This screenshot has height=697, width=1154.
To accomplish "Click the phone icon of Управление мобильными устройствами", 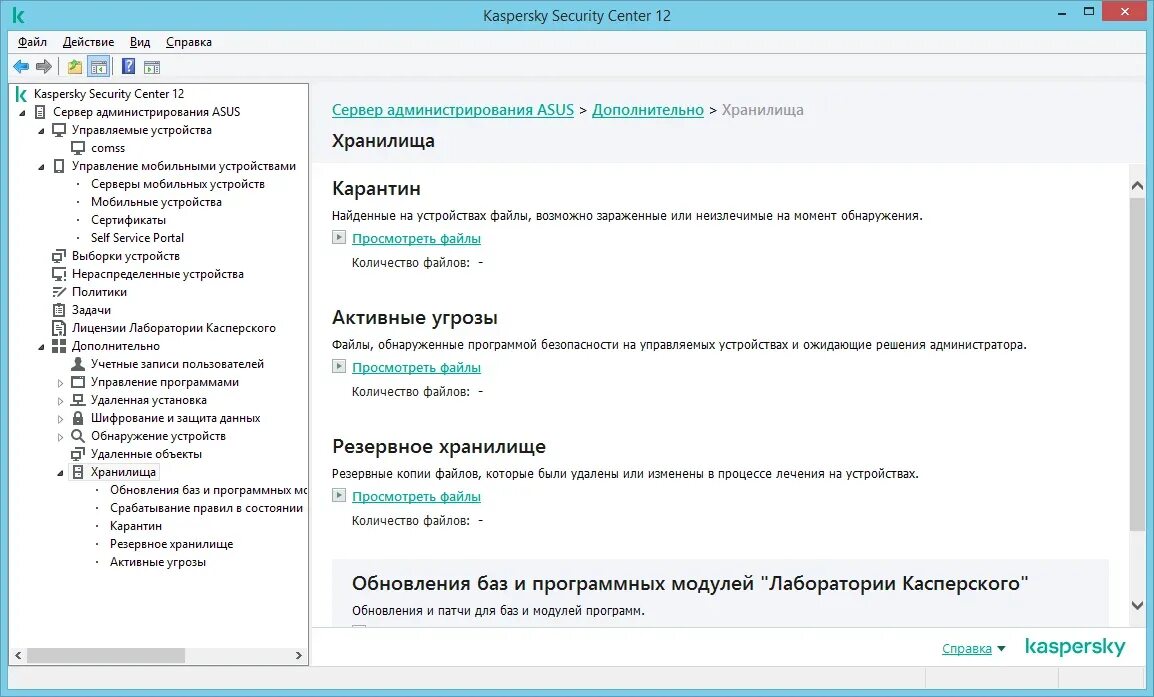I will click(59, 166).
